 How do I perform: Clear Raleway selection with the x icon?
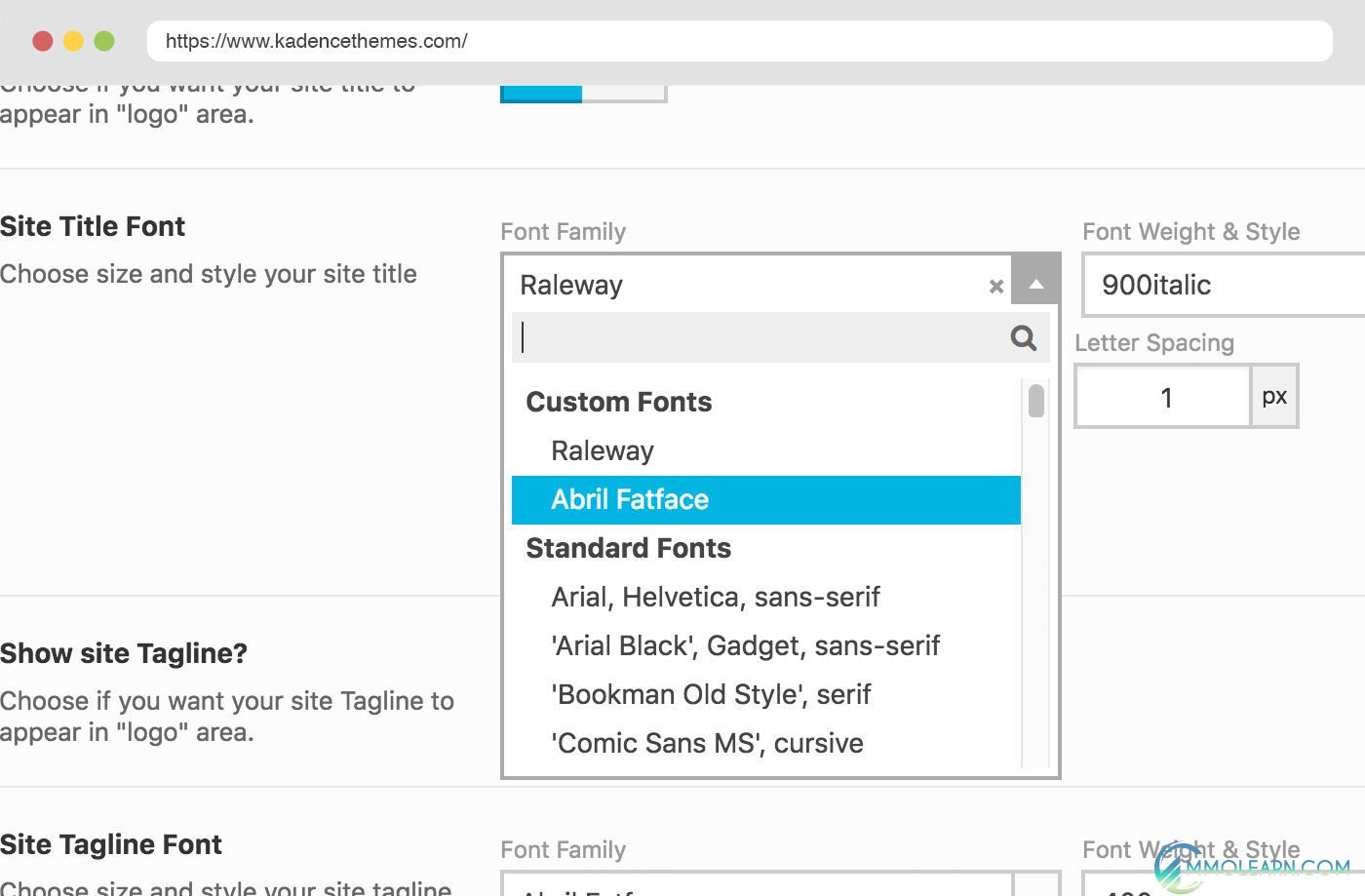pos(995,287)
